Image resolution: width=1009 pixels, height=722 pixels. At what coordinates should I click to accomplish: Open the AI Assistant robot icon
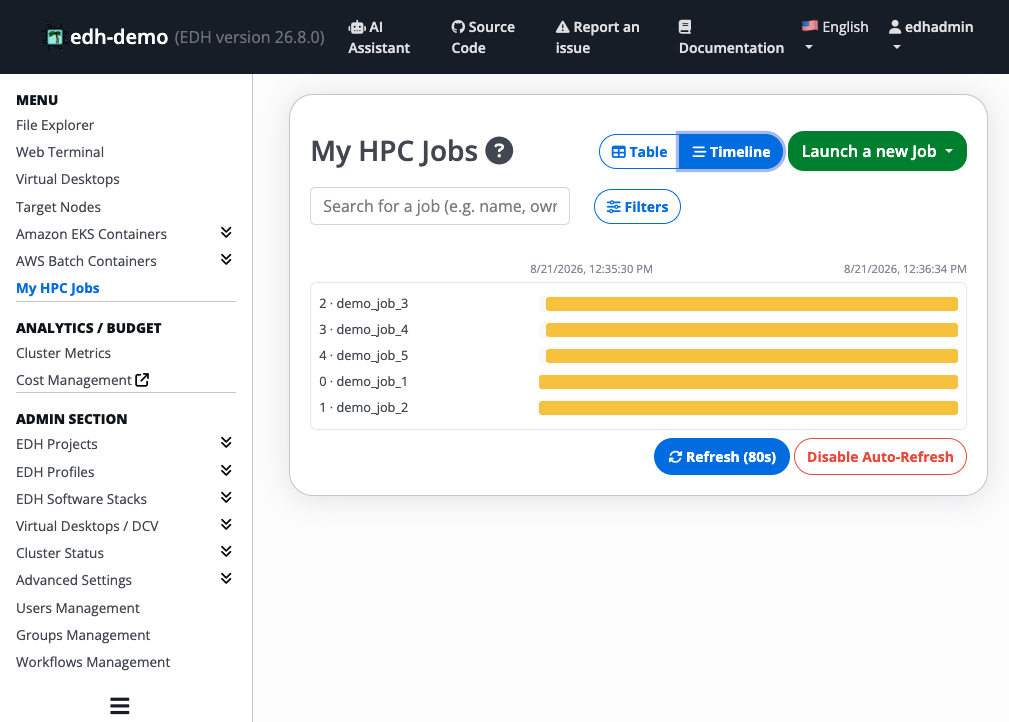coord(356,27)
